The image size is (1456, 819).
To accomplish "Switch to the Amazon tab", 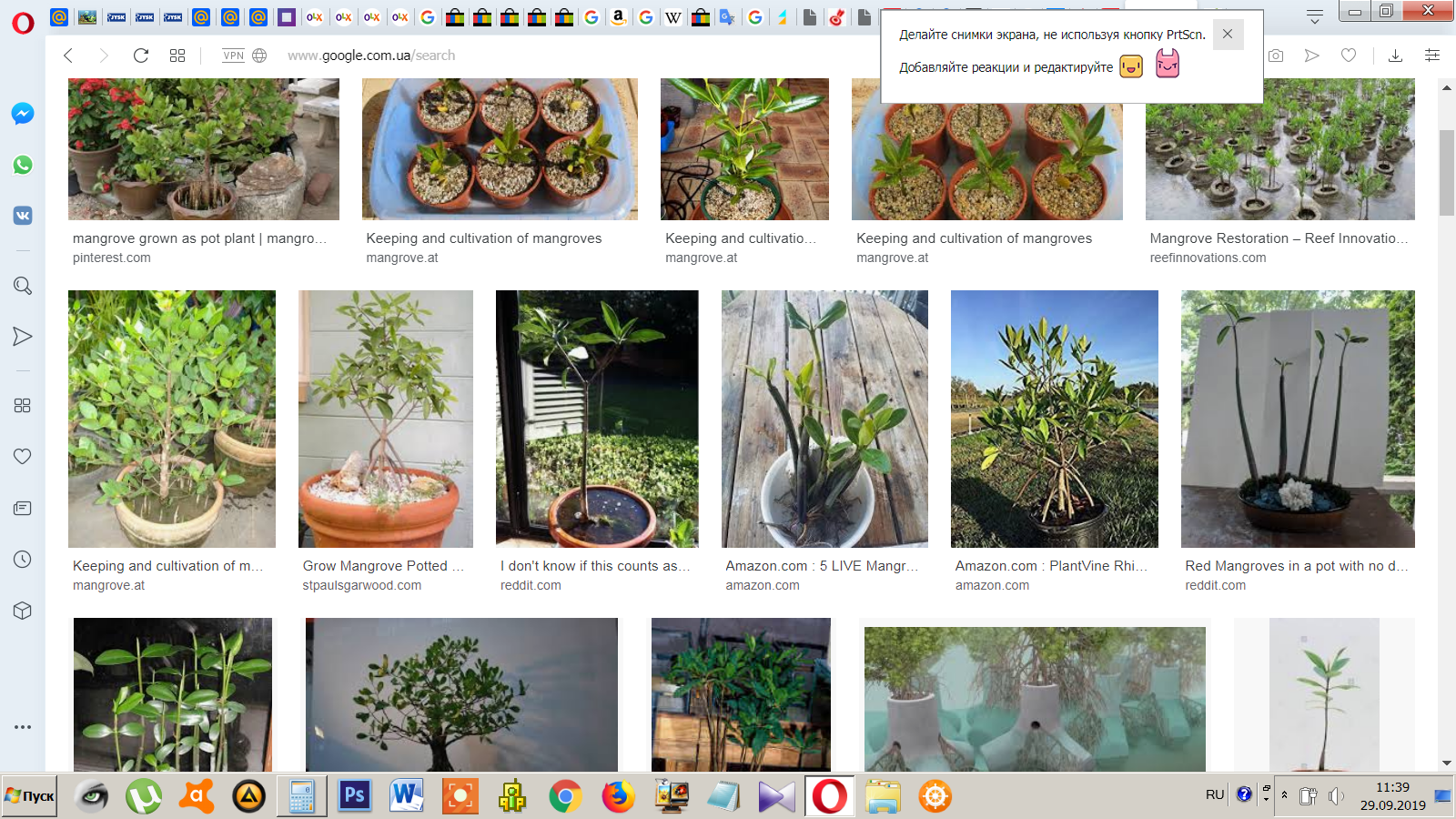I will tap(619, 17).
